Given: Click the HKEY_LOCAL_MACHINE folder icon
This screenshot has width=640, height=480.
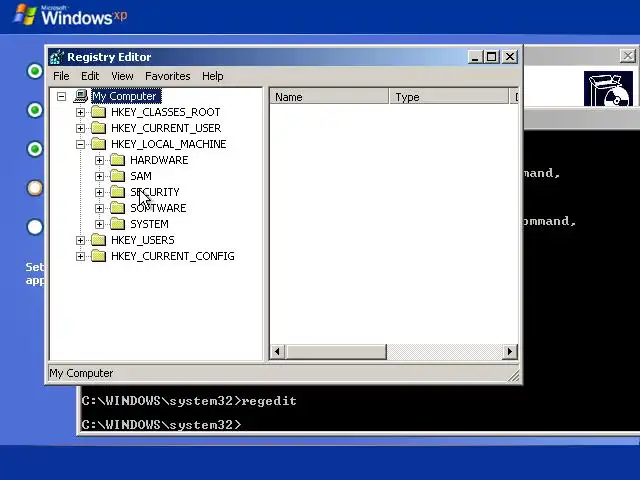Looking at the screenshot, I should [98, 144].
